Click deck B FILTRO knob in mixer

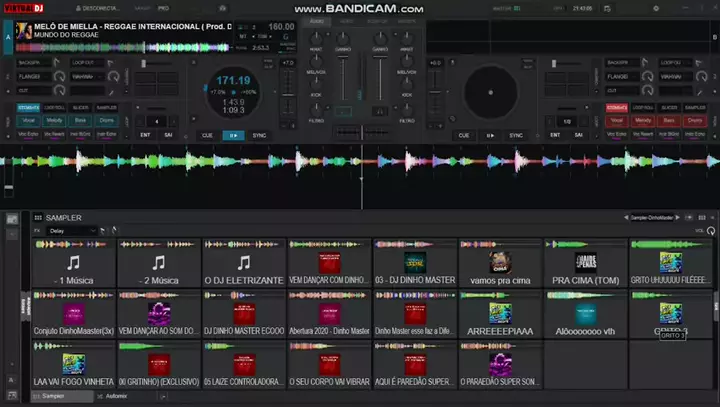[x=407, y=109]
